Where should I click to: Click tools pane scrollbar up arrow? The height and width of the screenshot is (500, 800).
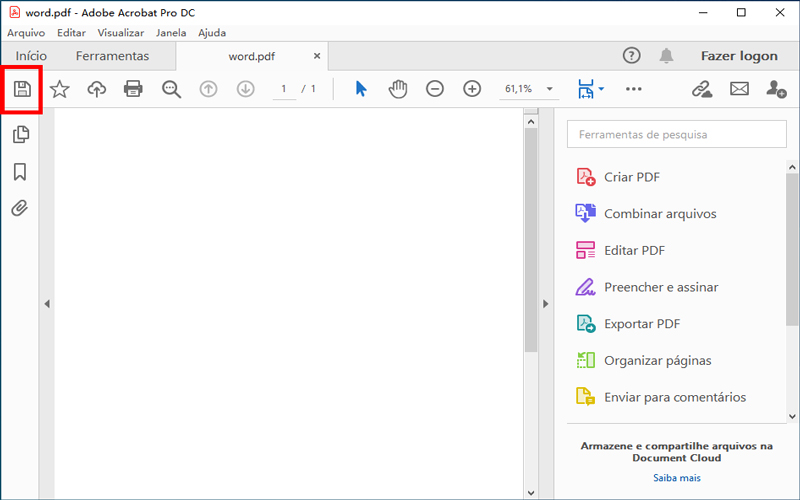click(x=792, y=167)
